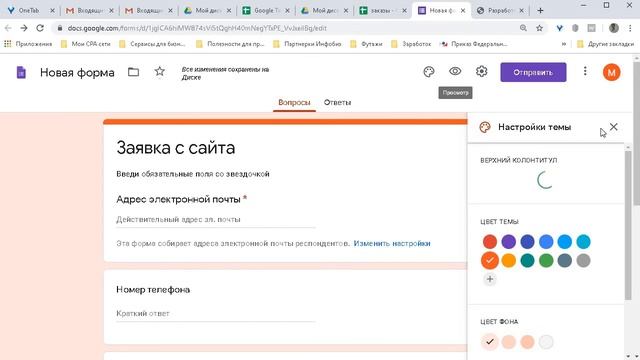Select the Адрес электронной почты question title
Viewport: 640px width, 360px height.
click(x=178, y=199)
